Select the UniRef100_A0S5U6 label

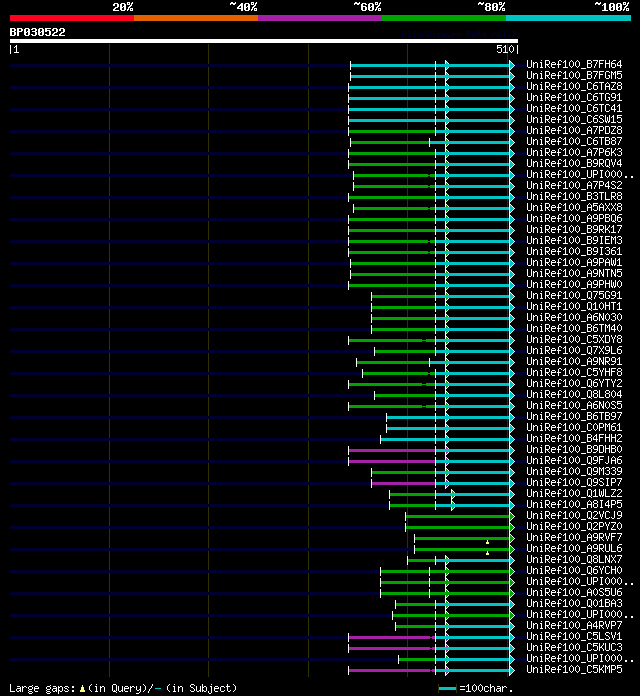[x=574, y=592]
